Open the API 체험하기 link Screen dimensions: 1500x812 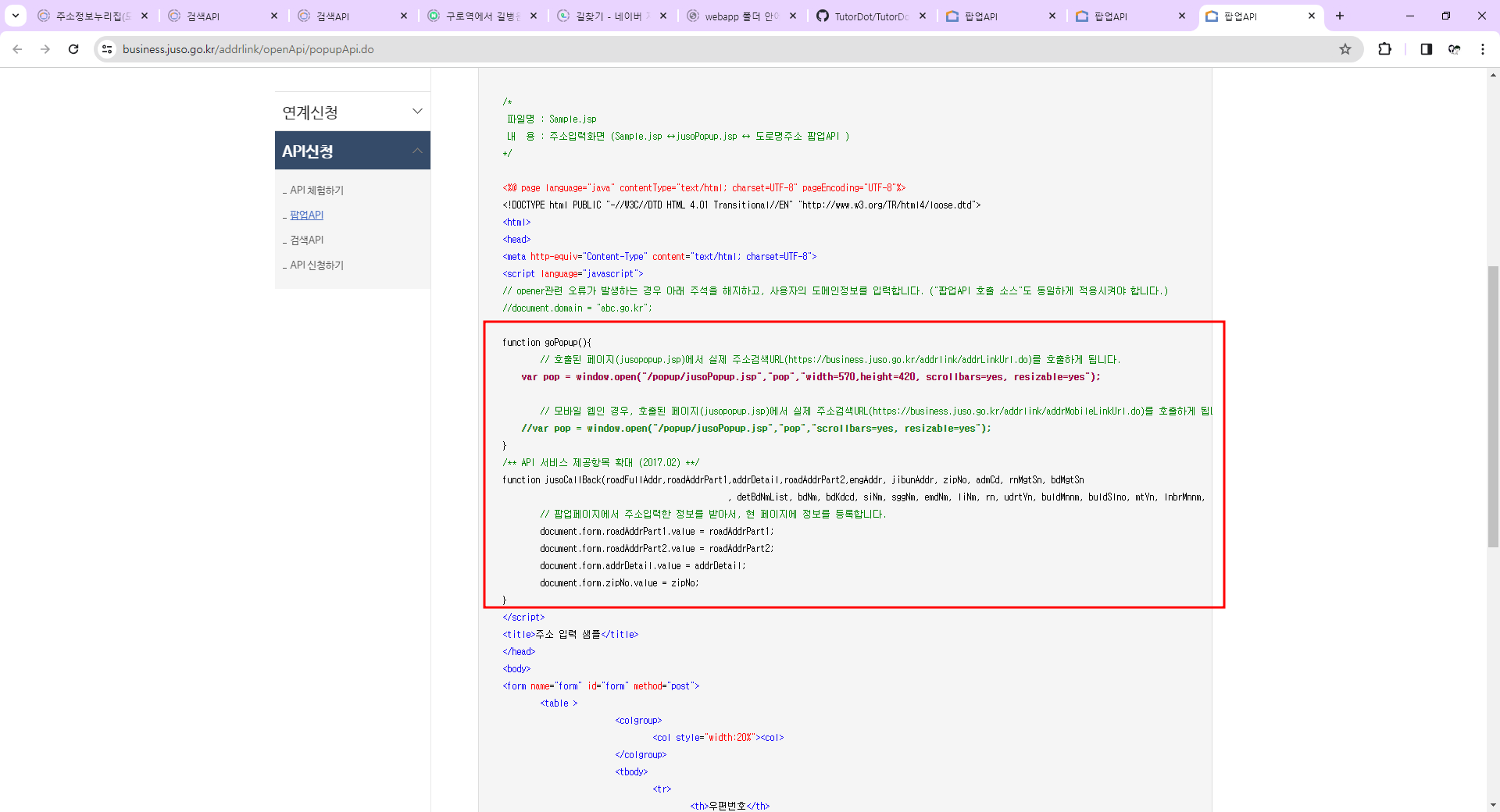pyautogui.click(x=316, y=191)
